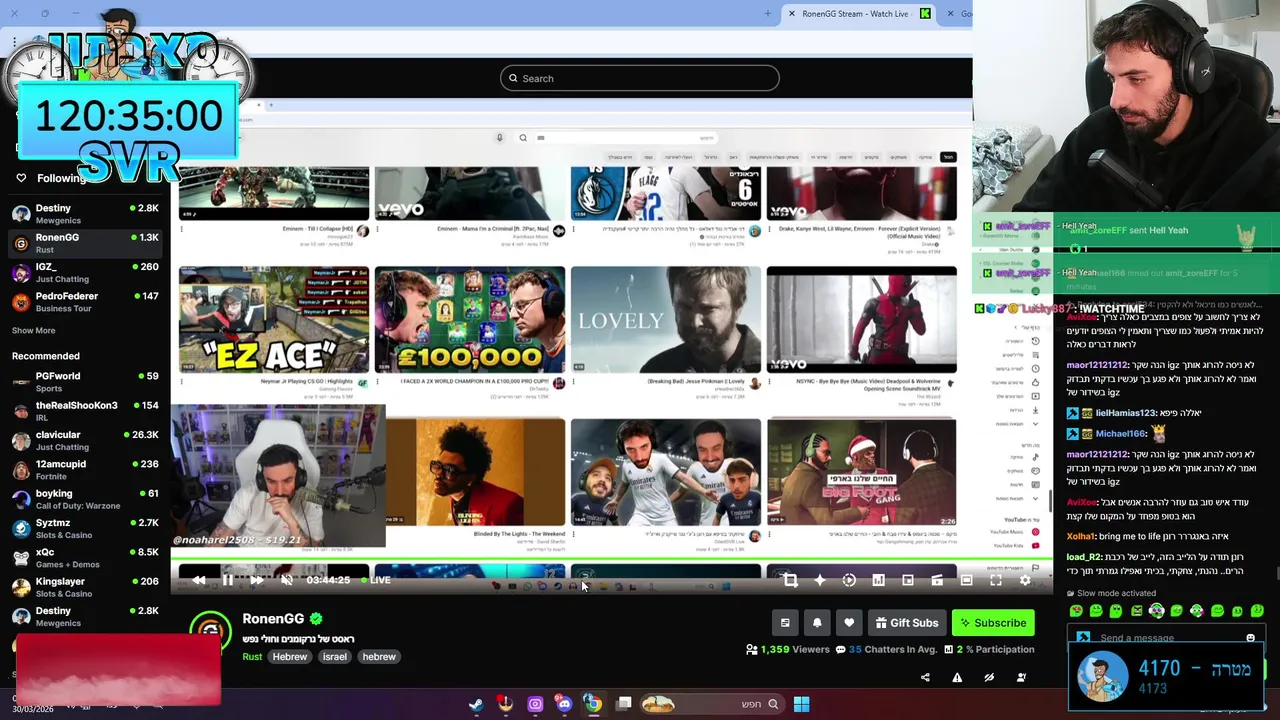Click the cast icon in player controls

point(937,580)
